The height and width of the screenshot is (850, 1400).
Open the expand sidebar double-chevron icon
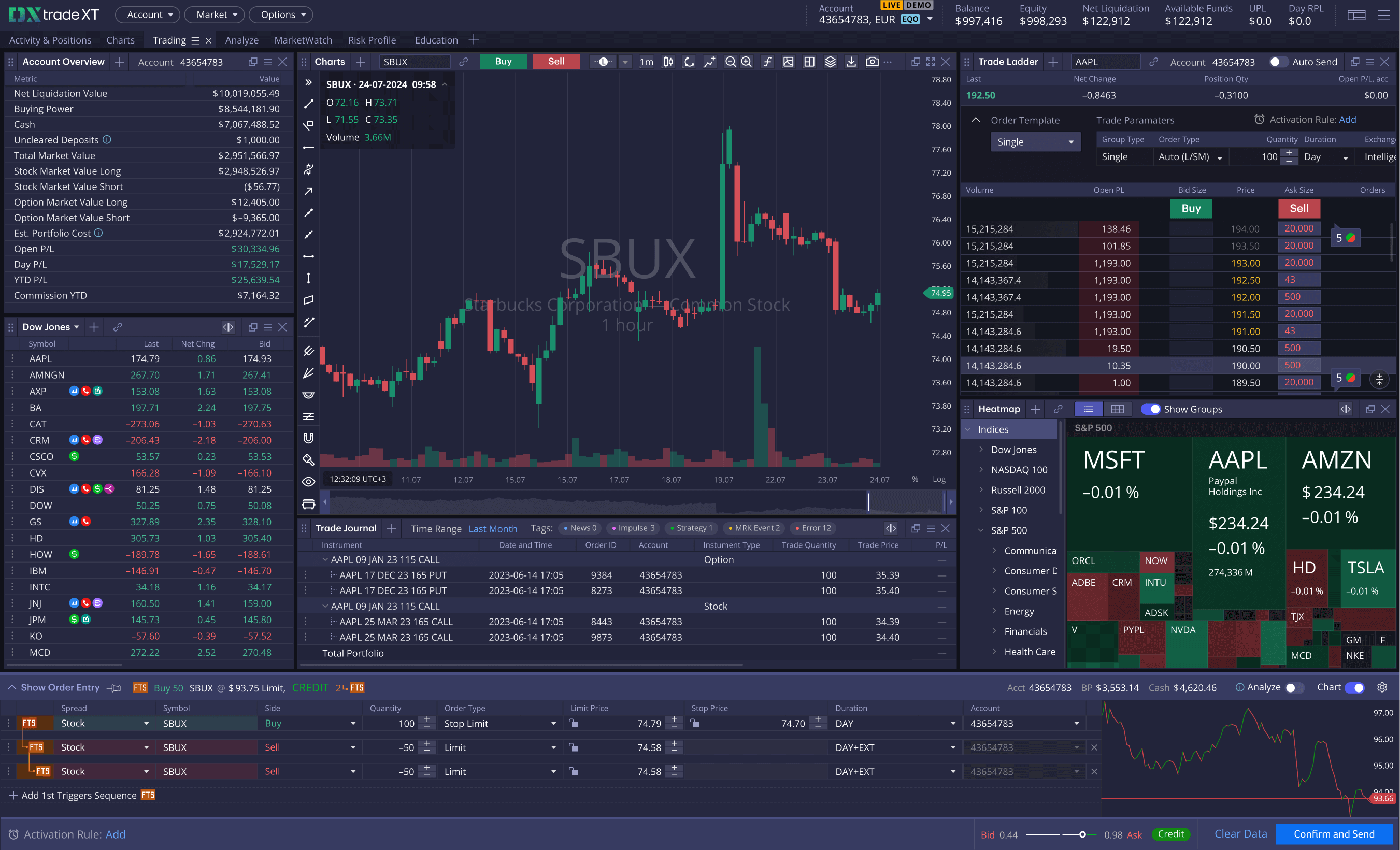pyautogui.click(x=308, y=82)
